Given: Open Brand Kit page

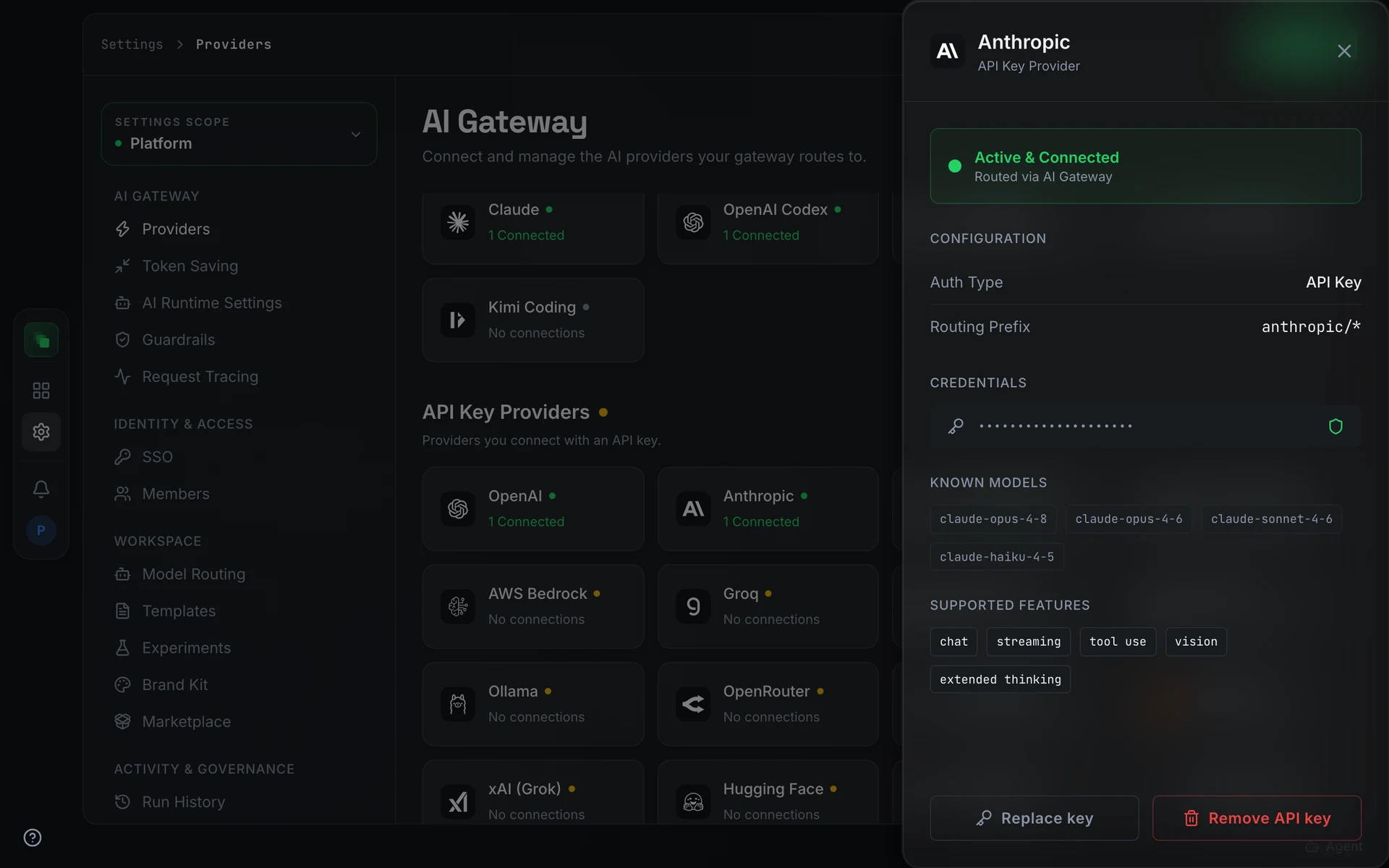Looking at the screenshot, I should click(174, 685).
